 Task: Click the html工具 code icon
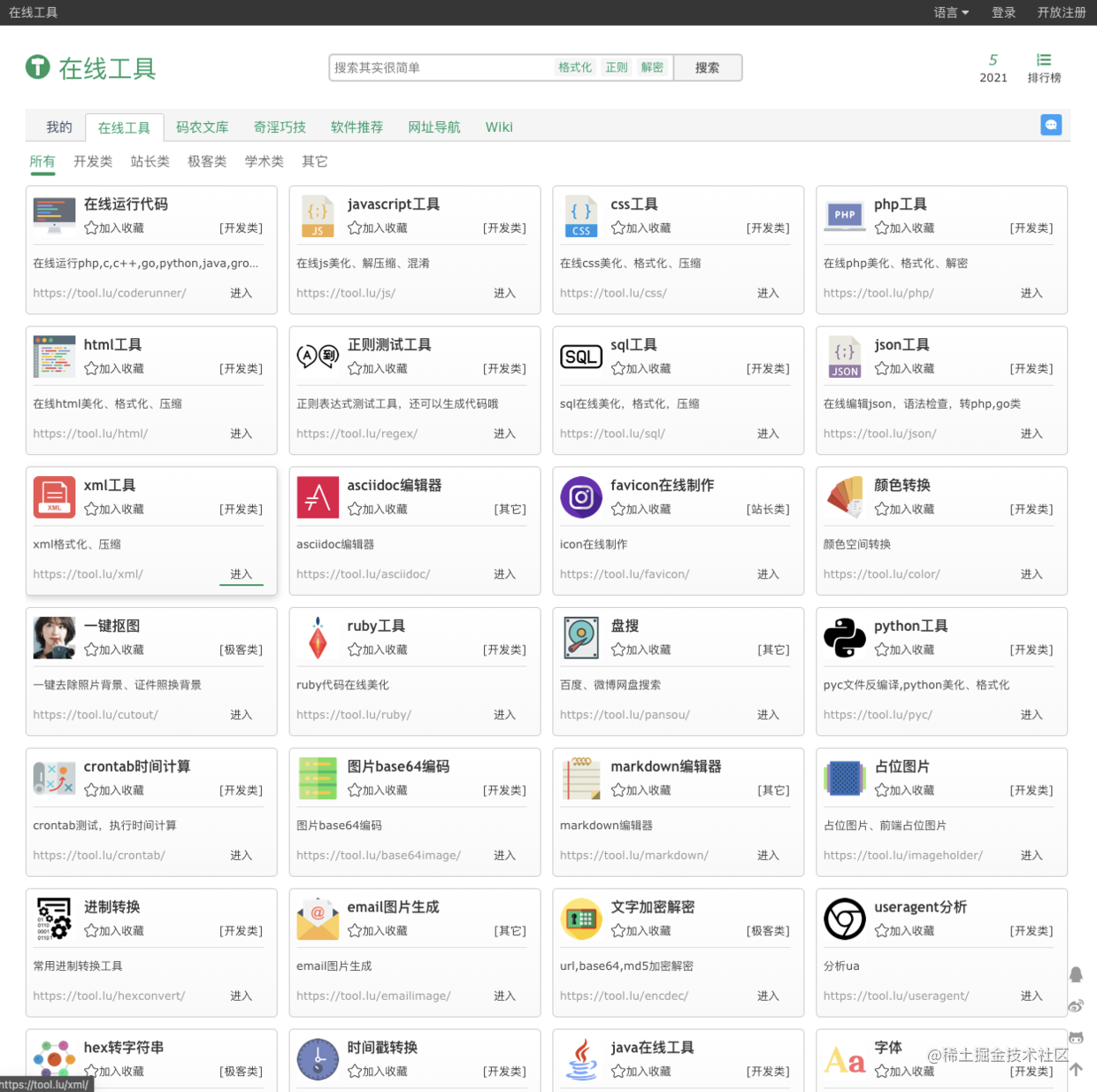pyautogui.click(x=54, y=357)
